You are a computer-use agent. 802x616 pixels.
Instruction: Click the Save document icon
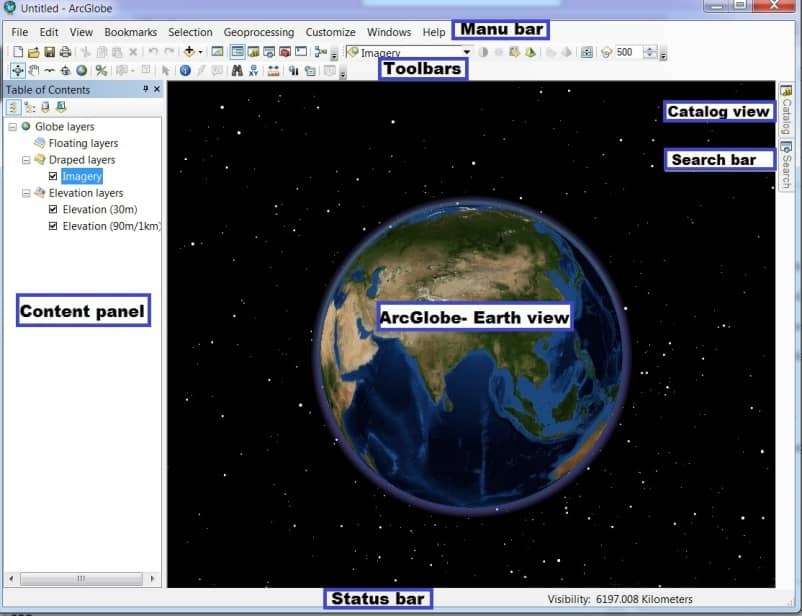[x=49, y=52]
